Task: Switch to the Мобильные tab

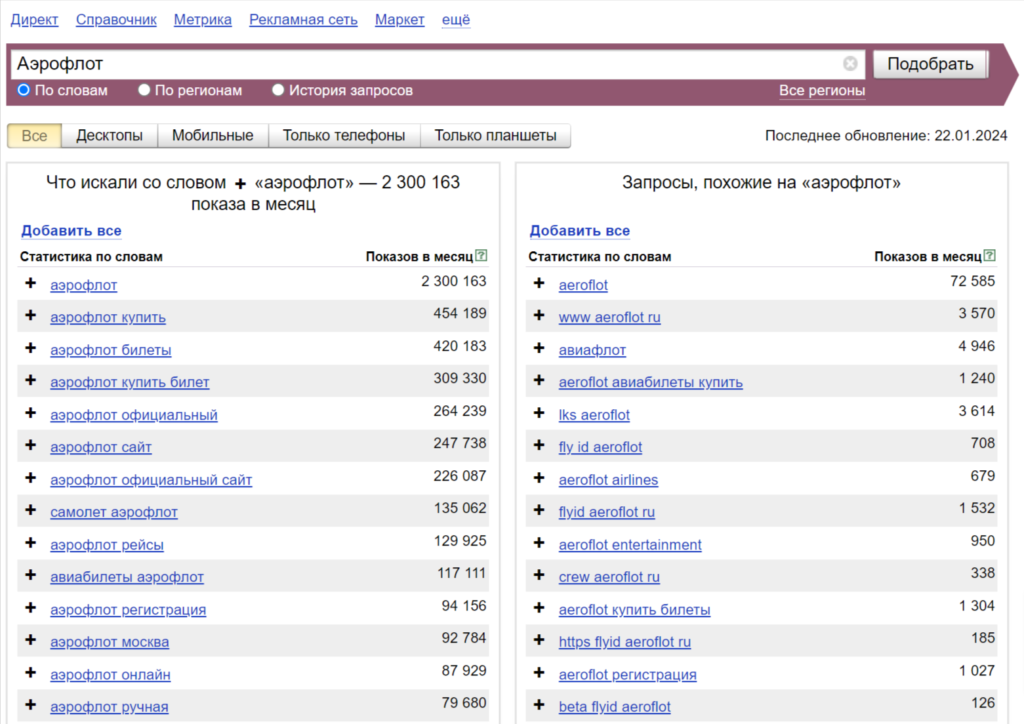Action: click(213, 136)
